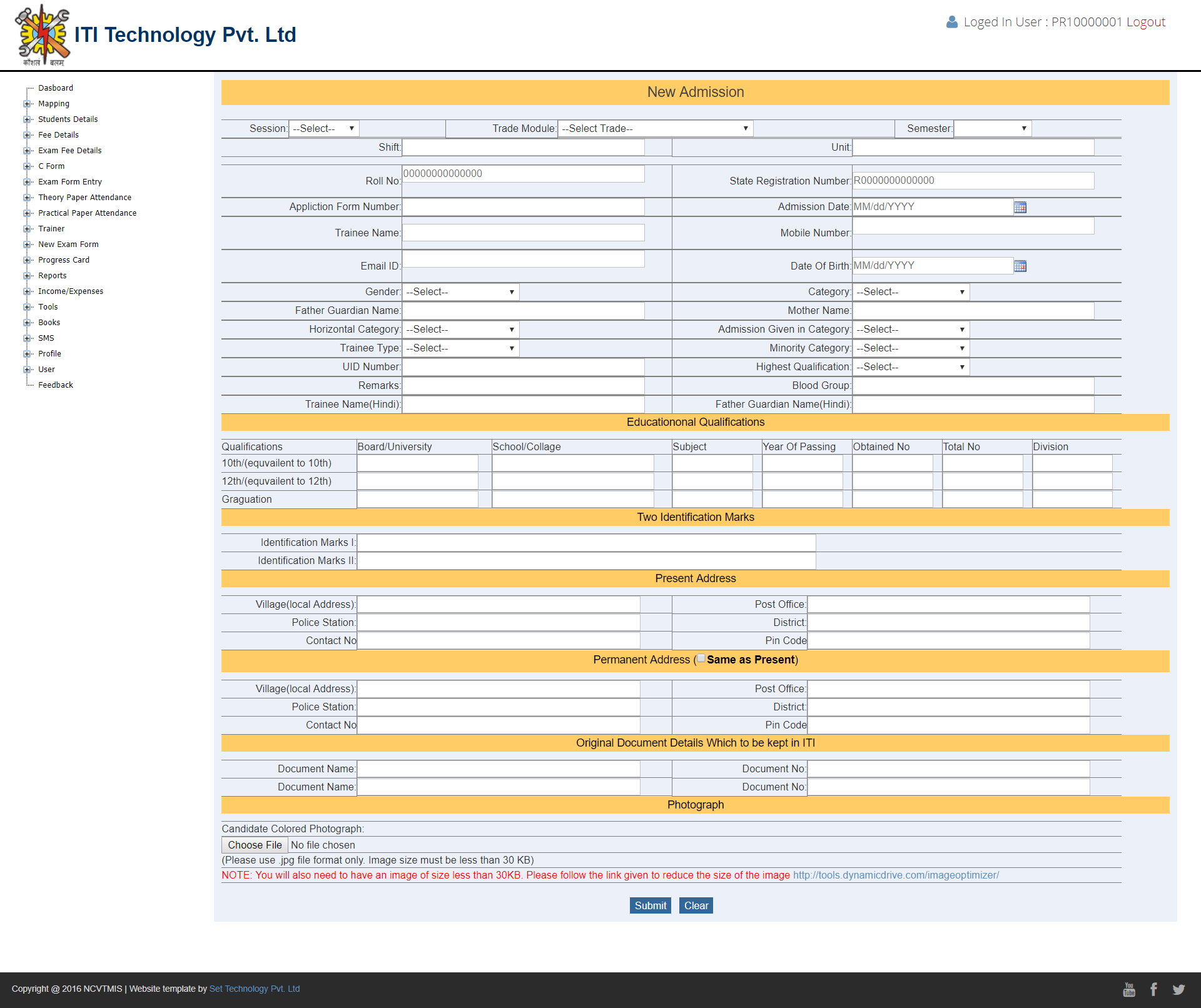Expand the Students Details plus icon
Image resolution: width=1201 pixels, height=1008 pixels.
(27, 119)
